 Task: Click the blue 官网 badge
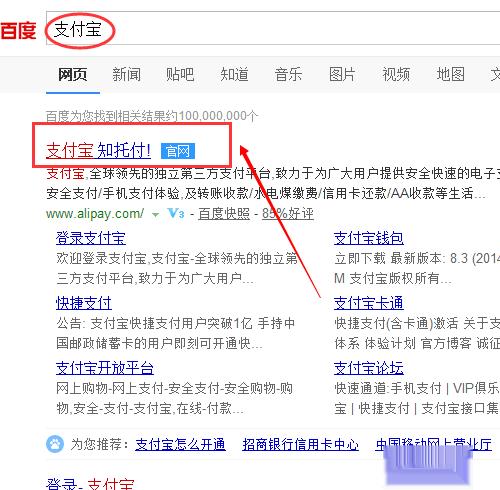tap(178, 152)
